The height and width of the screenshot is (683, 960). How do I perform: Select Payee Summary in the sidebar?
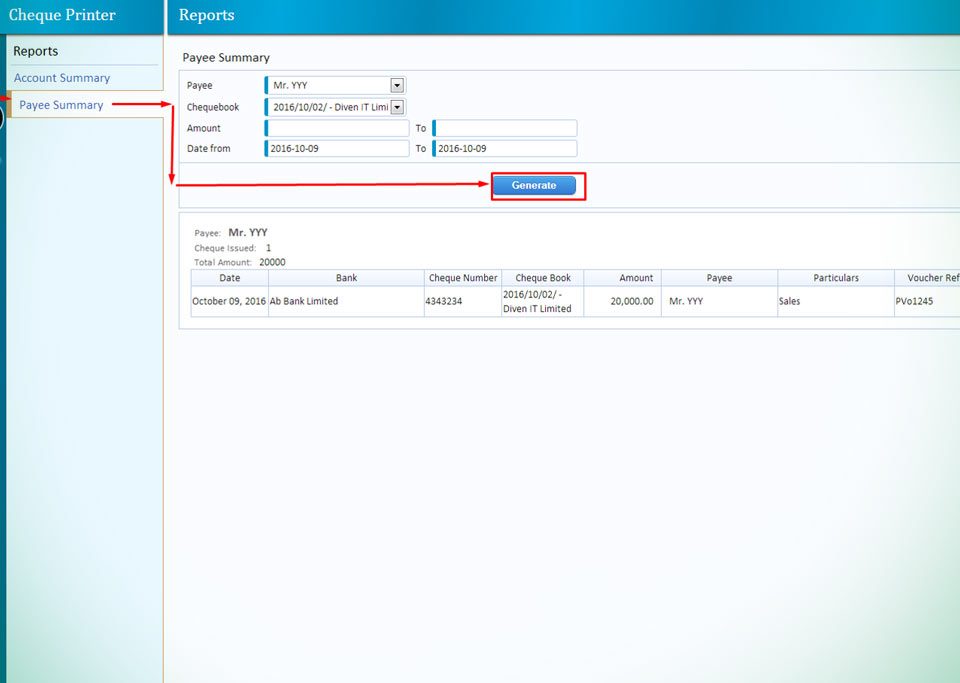coord(62,104)
